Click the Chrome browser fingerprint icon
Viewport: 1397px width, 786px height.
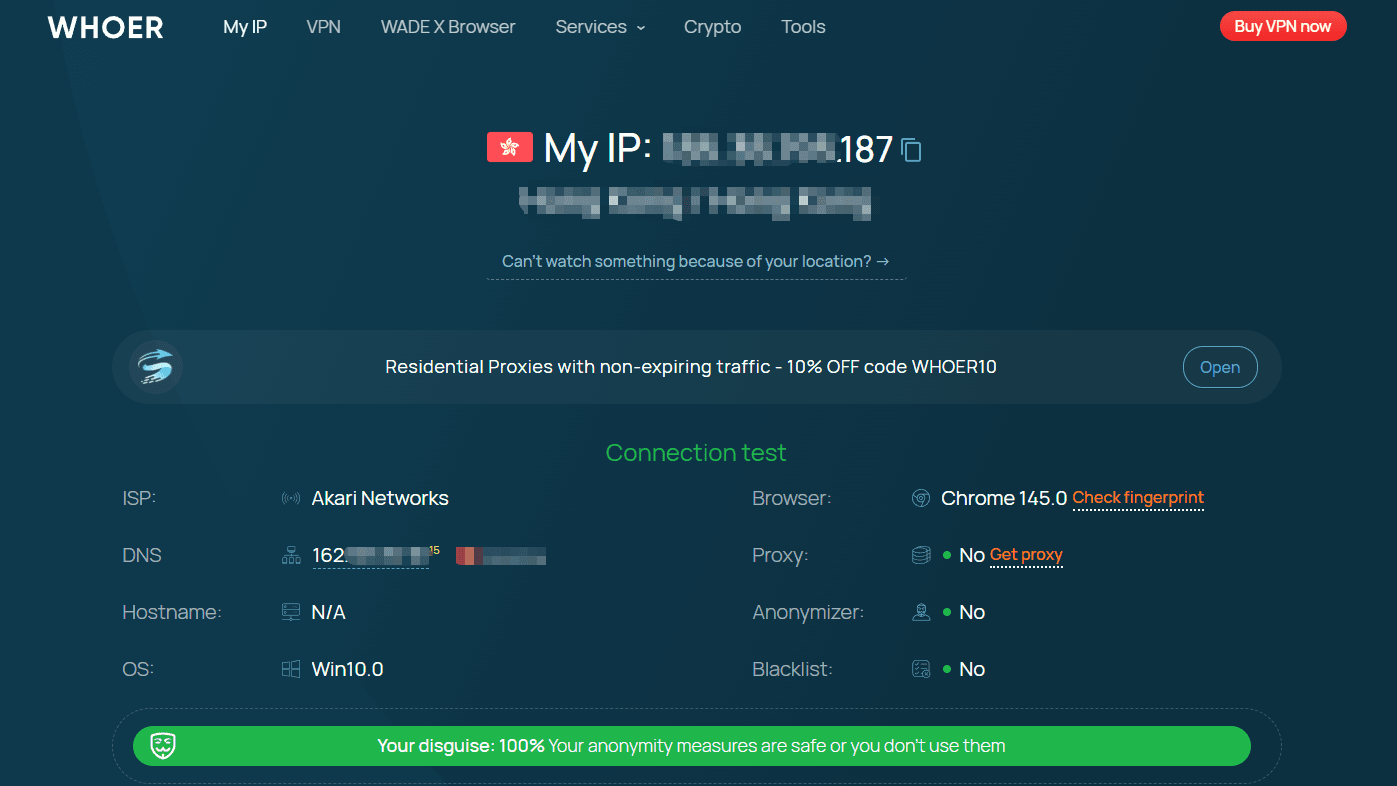point(921,498)
